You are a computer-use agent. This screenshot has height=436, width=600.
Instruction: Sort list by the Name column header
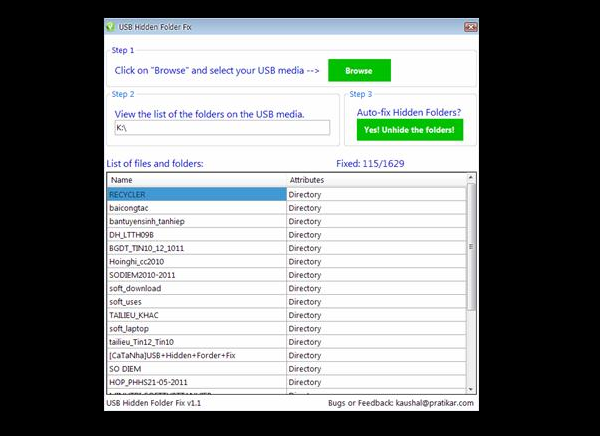[x=196, y=180]
